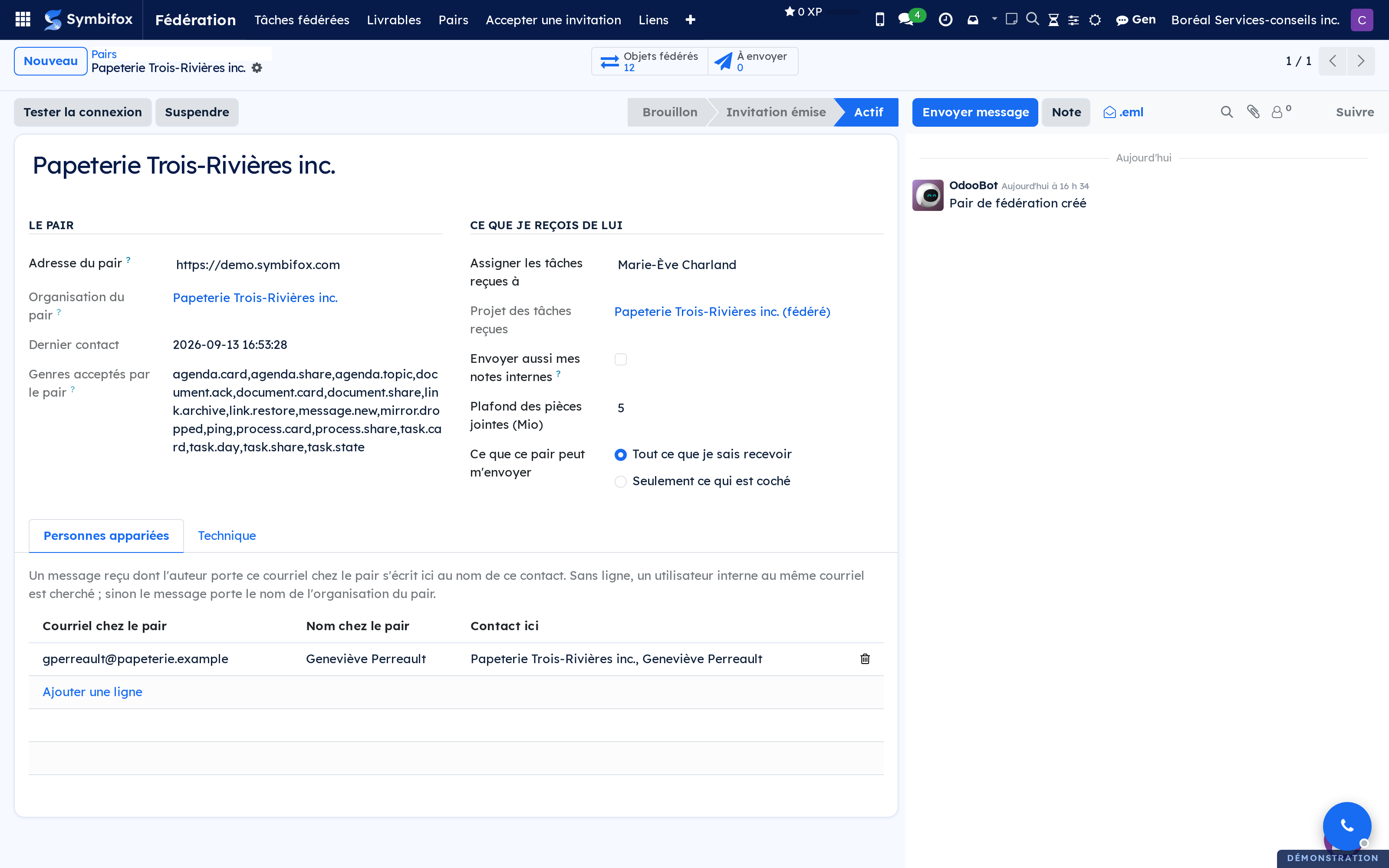Switch to Personnes appariées tab
This screenshot has width=1389, height=868.
pos(106,536)
